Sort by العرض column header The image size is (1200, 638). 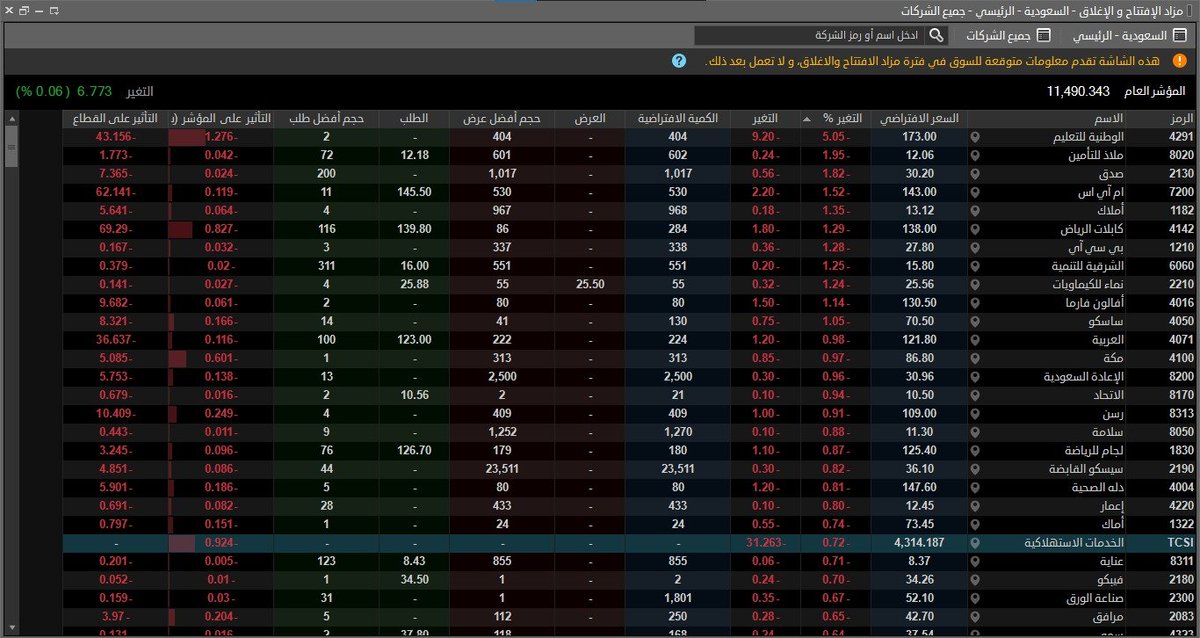pyautogui.click(x=590, y=119)
